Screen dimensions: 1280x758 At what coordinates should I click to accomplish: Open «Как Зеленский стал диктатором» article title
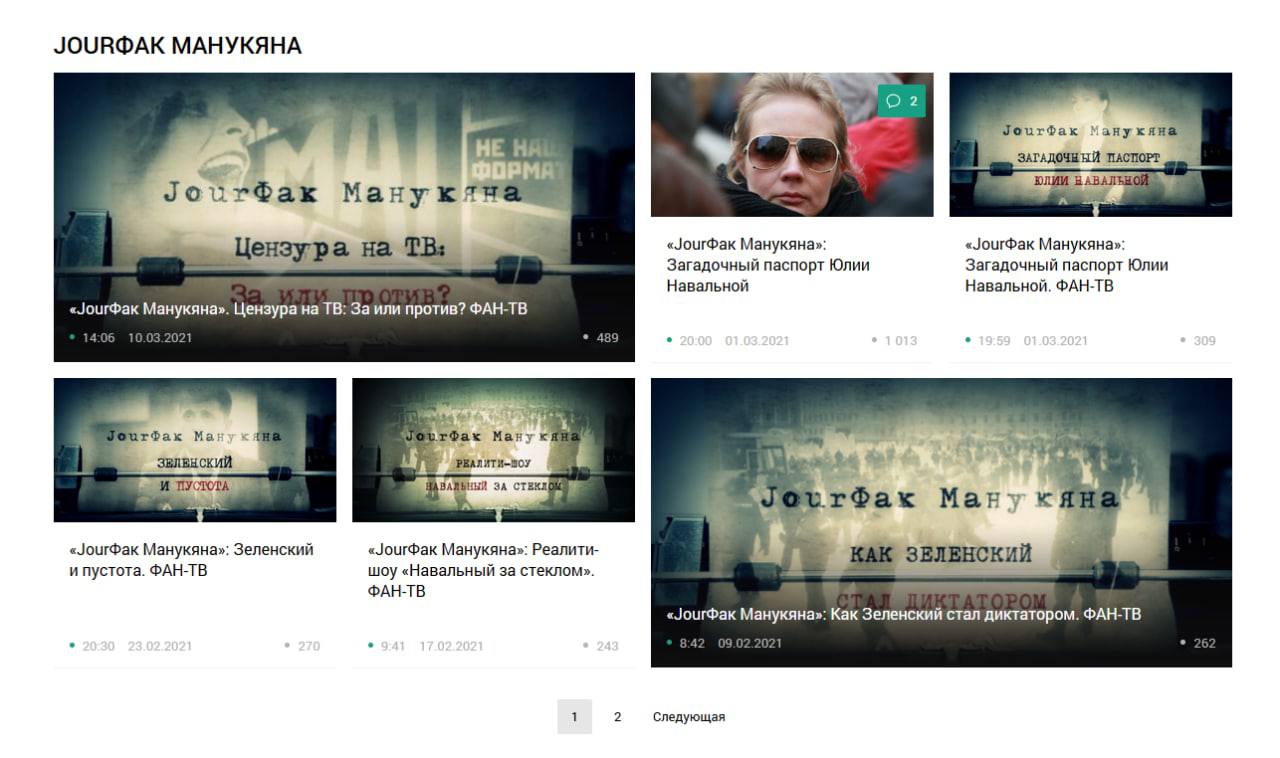(904, 614)
